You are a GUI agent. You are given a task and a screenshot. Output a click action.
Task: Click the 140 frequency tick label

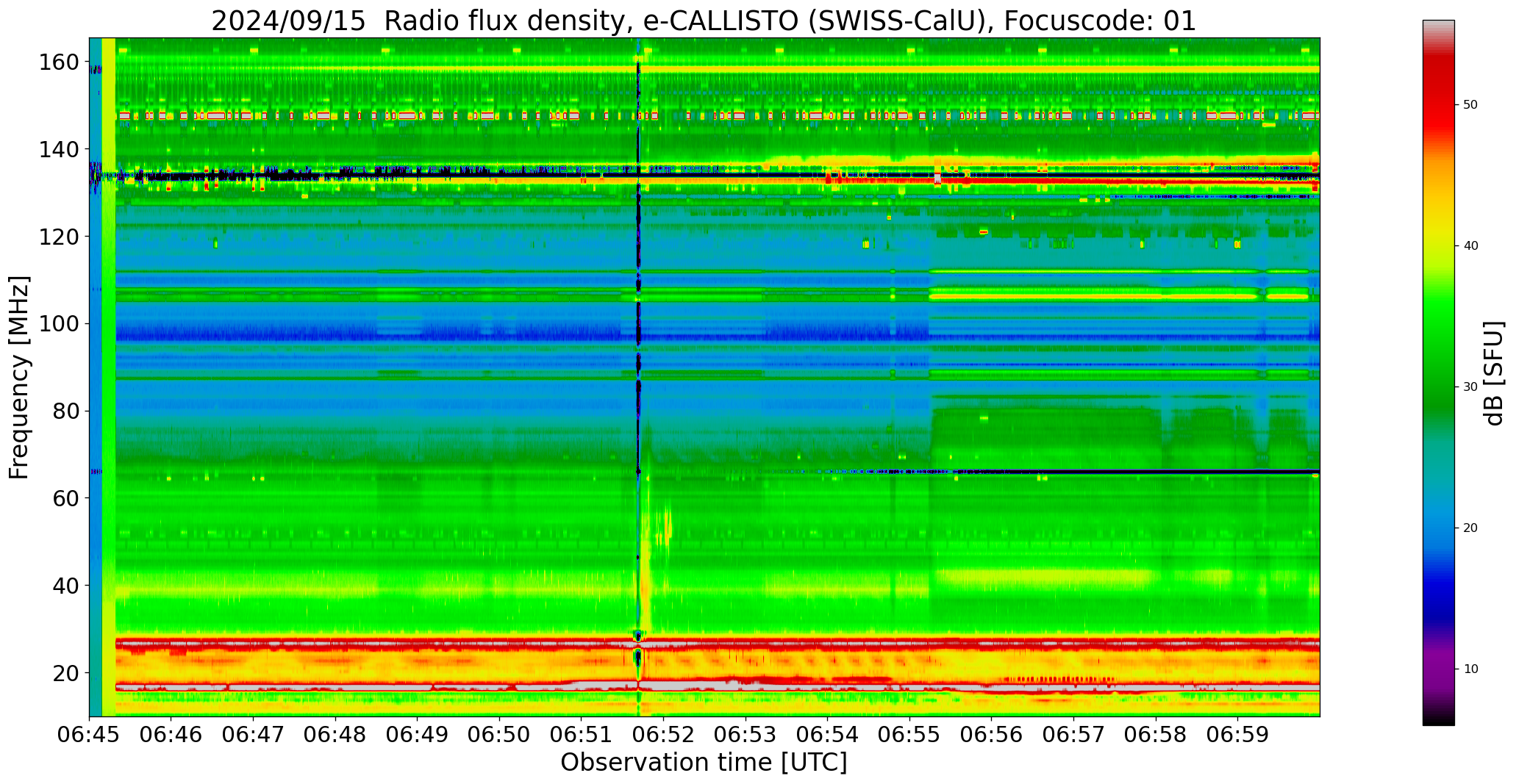click(x=59, y=150)
